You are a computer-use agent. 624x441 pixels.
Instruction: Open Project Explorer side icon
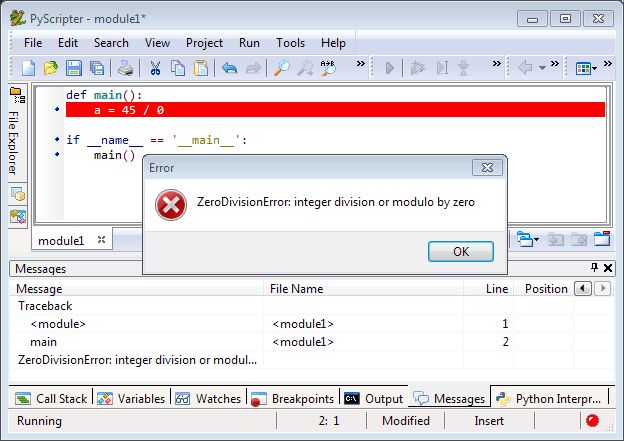coord(18,216)
